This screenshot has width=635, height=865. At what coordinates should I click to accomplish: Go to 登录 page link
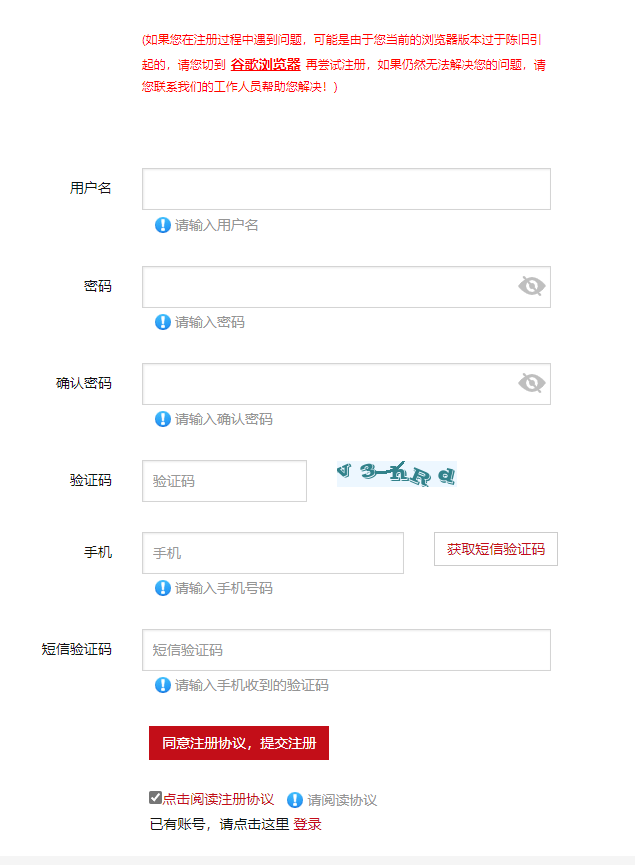[307, 825]
